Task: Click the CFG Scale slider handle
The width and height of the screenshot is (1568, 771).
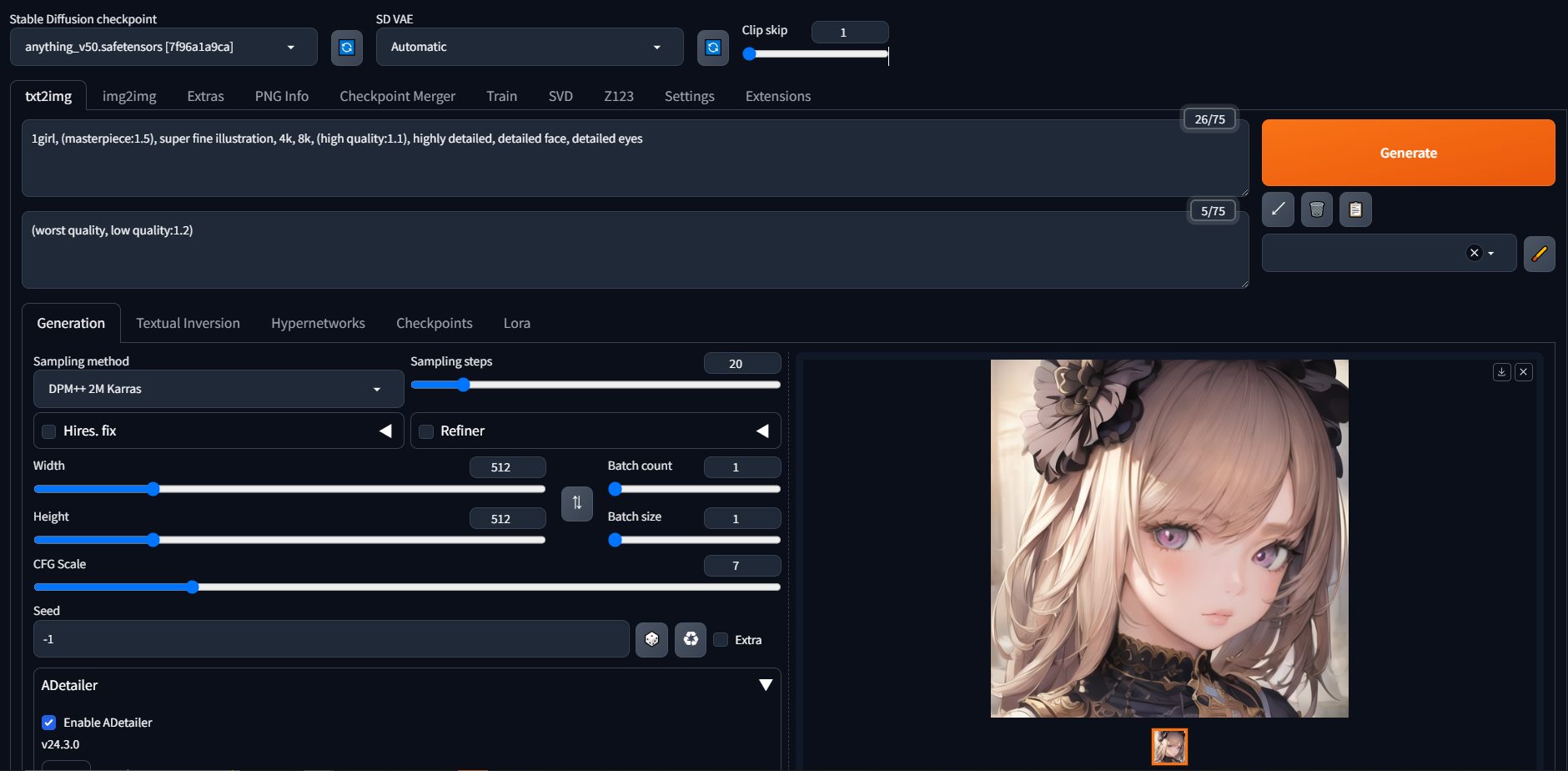Action: tap(193, 587)
